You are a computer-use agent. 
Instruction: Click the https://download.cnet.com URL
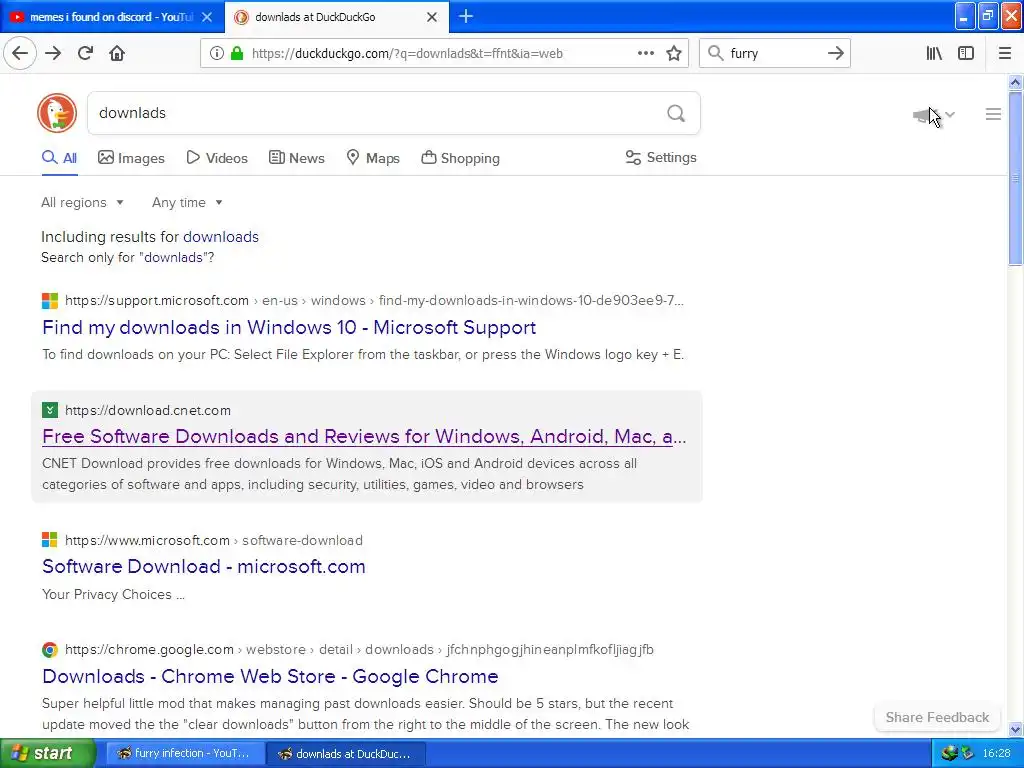coord(148,410)
